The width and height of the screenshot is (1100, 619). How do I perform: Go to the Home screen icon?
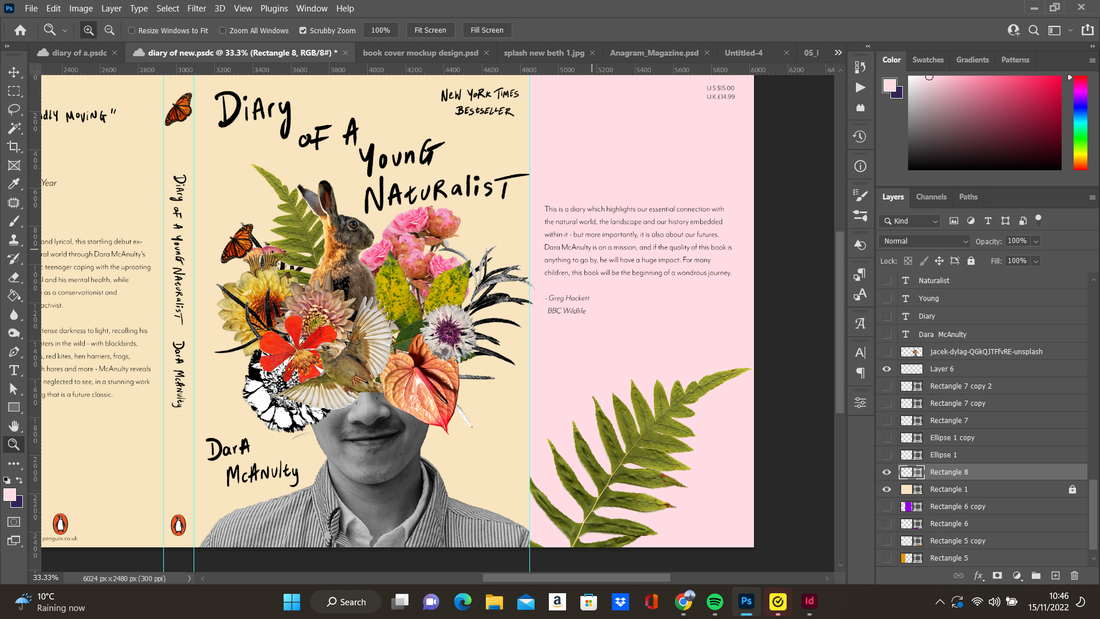(x=20, y=30)
